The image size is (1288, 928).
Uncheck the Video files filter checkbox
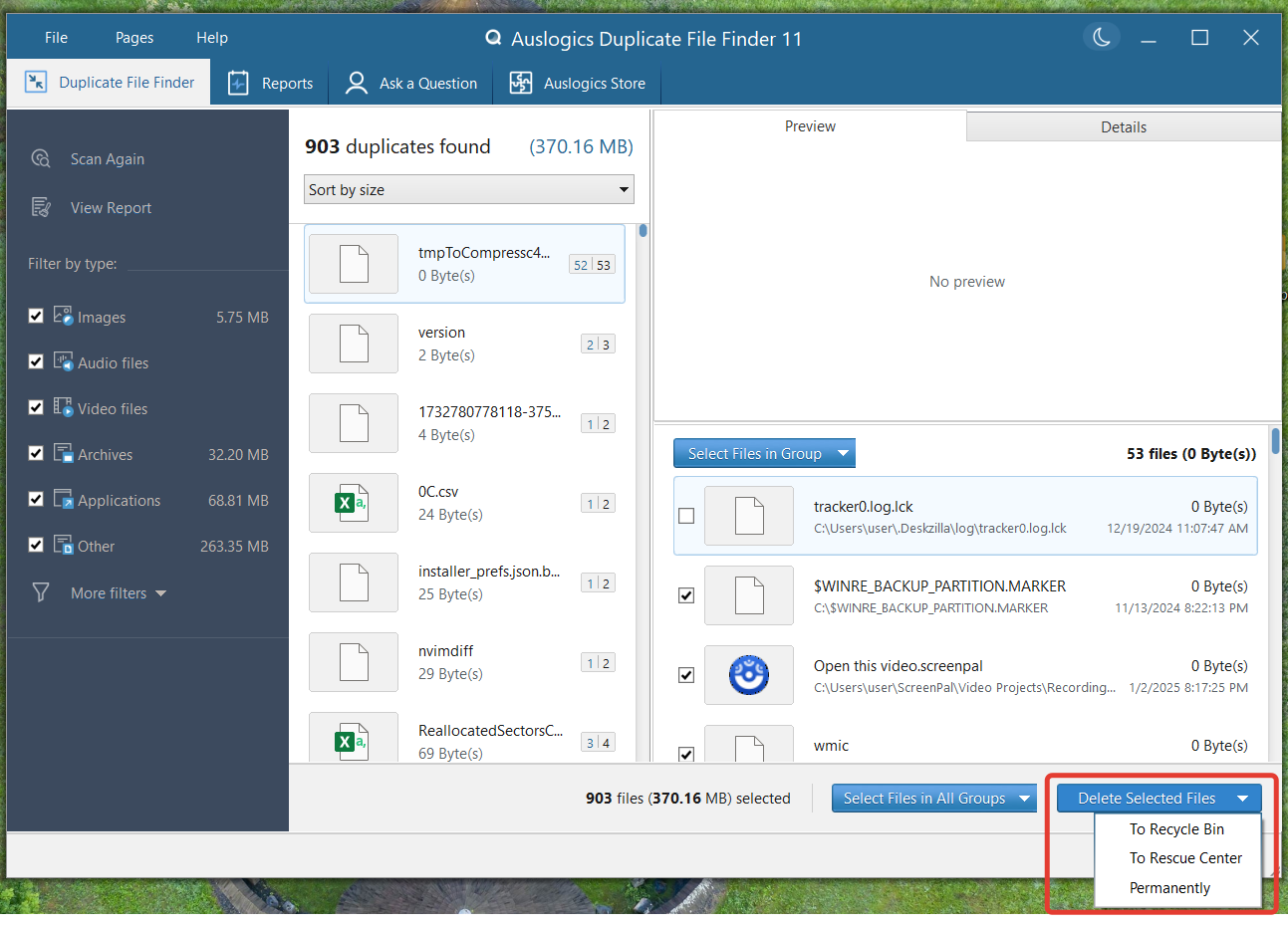point(36,407)
